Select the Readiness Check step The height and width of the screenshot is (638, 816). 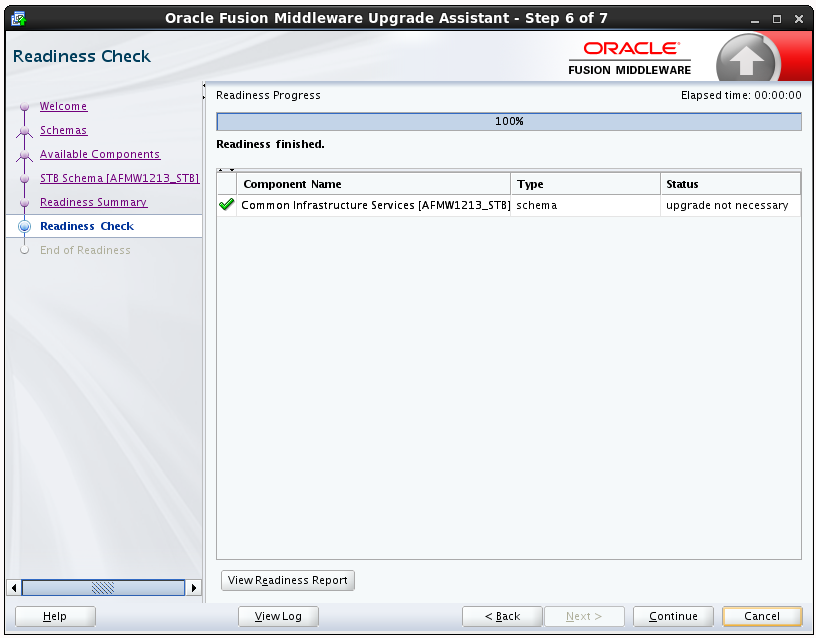tap(87, 226)
